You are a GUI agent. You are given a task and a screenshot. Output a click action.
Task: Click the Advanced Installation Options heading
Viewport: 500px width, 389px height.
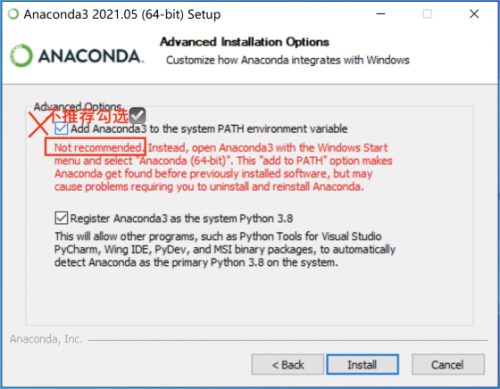coord(244,42)
